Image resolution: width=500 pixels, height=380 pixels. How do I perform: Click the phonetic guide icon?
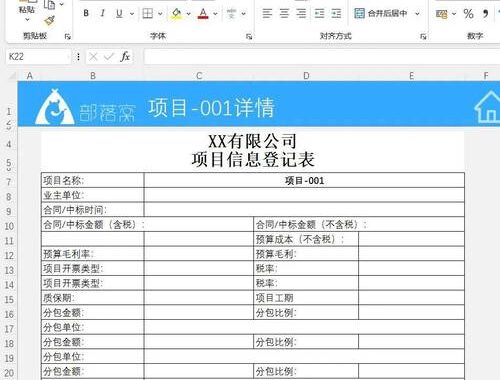(231, 13)
